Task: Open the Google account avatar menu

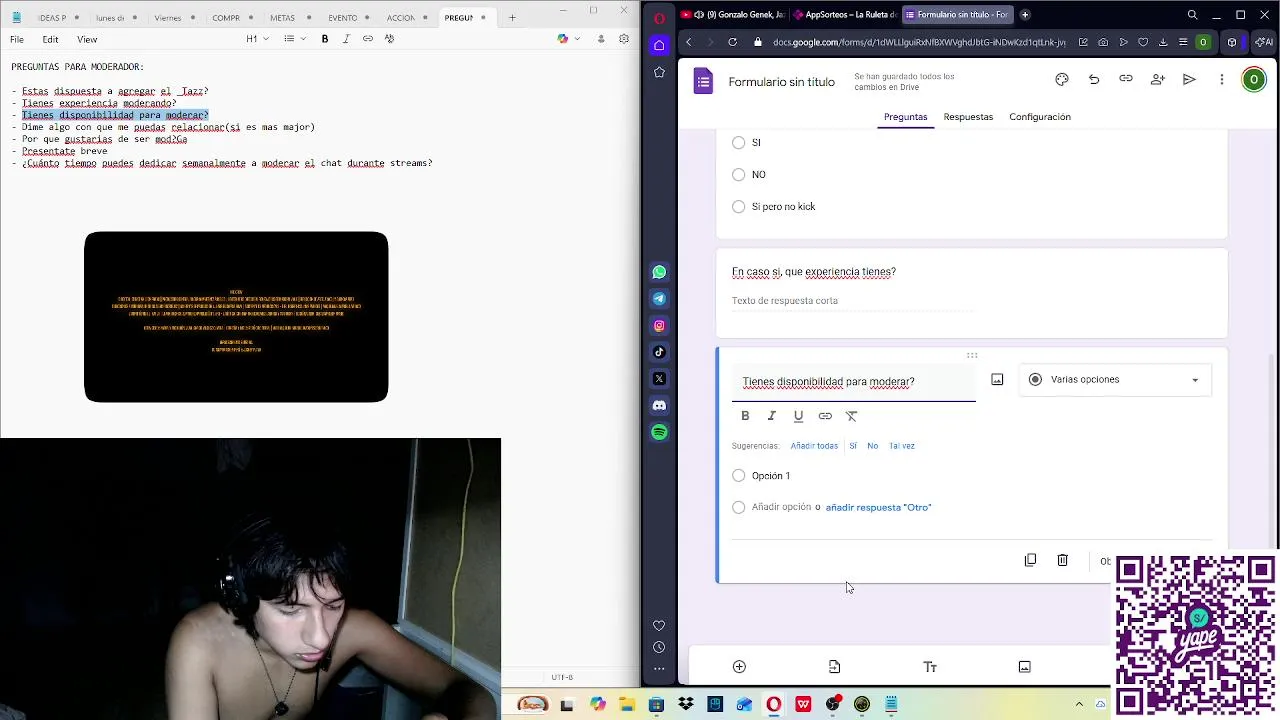Action: (x=1253, y=80)
